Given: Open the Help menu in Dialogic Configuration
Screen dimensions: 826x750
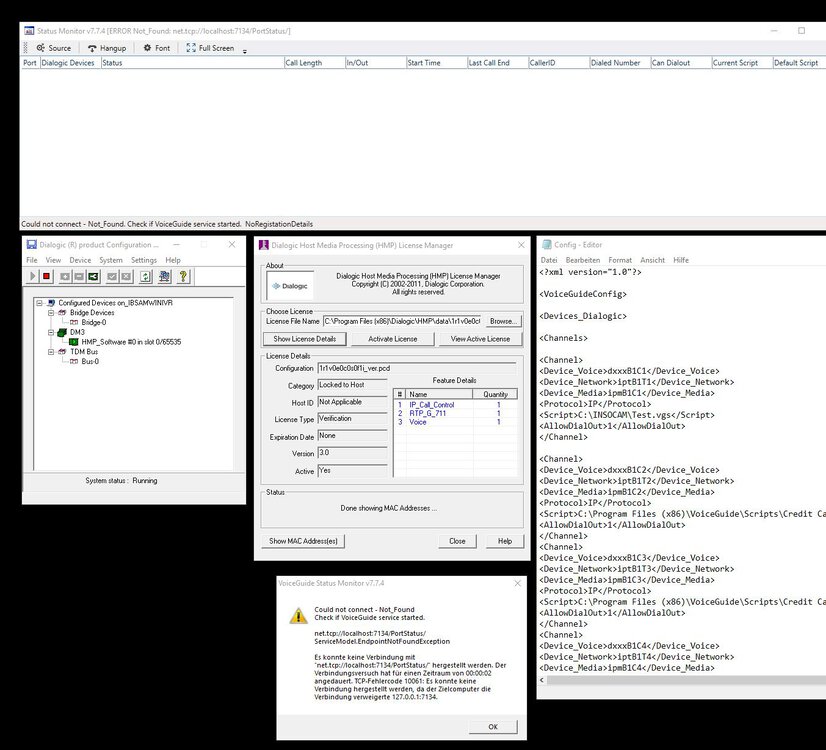Looking at the screenshot, I should click(173, 260).
